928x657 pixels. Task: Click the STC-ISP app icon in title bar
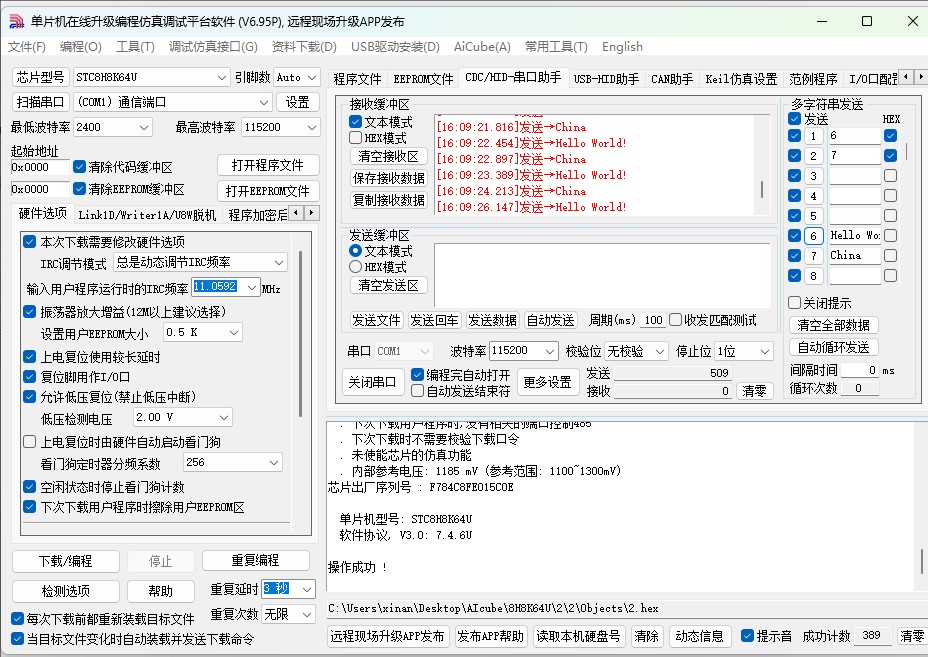pos(16,21)
